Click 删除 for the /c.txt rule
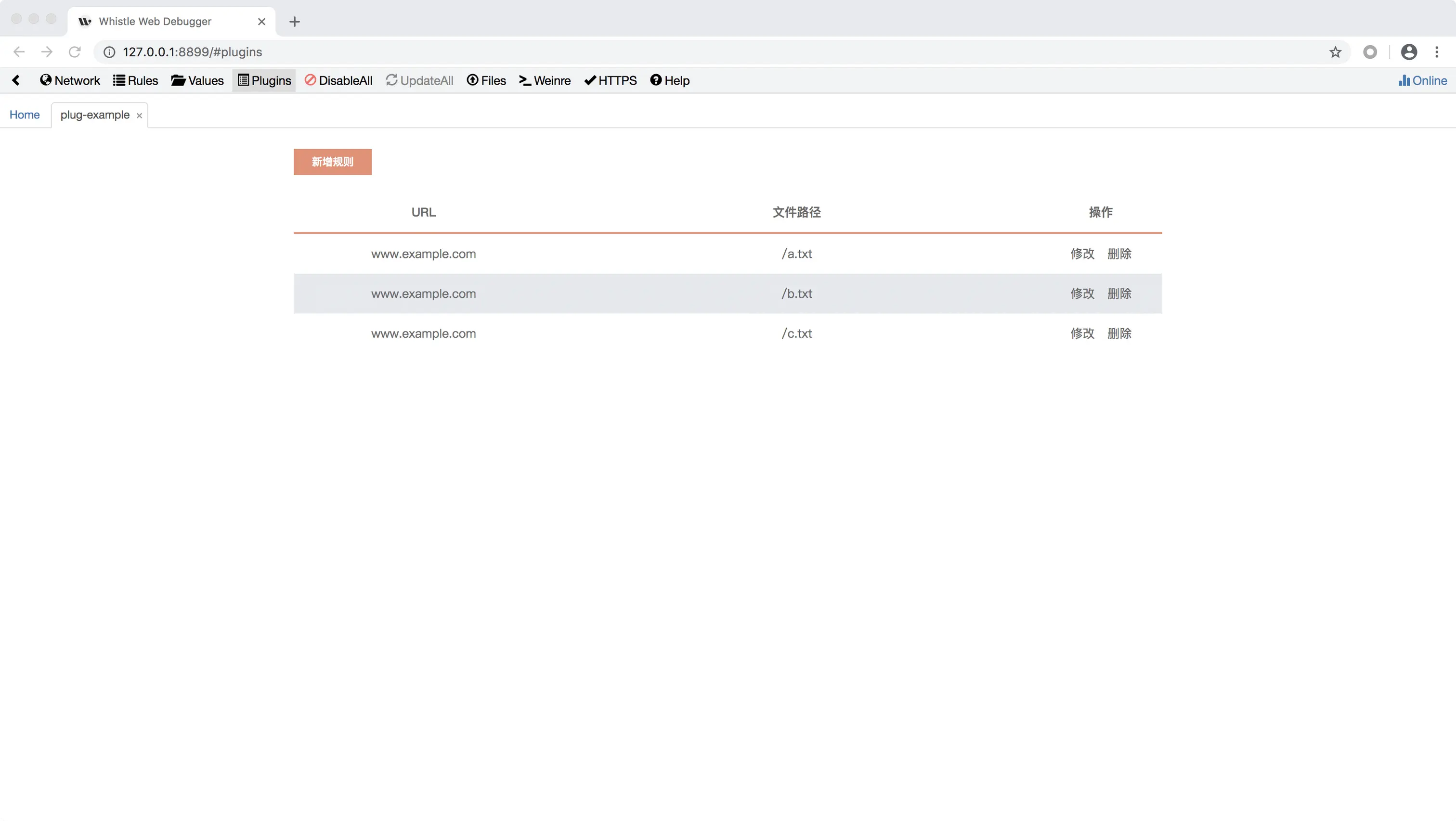Image resolution: width=1456 pixels, height=821 pixels. tap(1119, 334)
